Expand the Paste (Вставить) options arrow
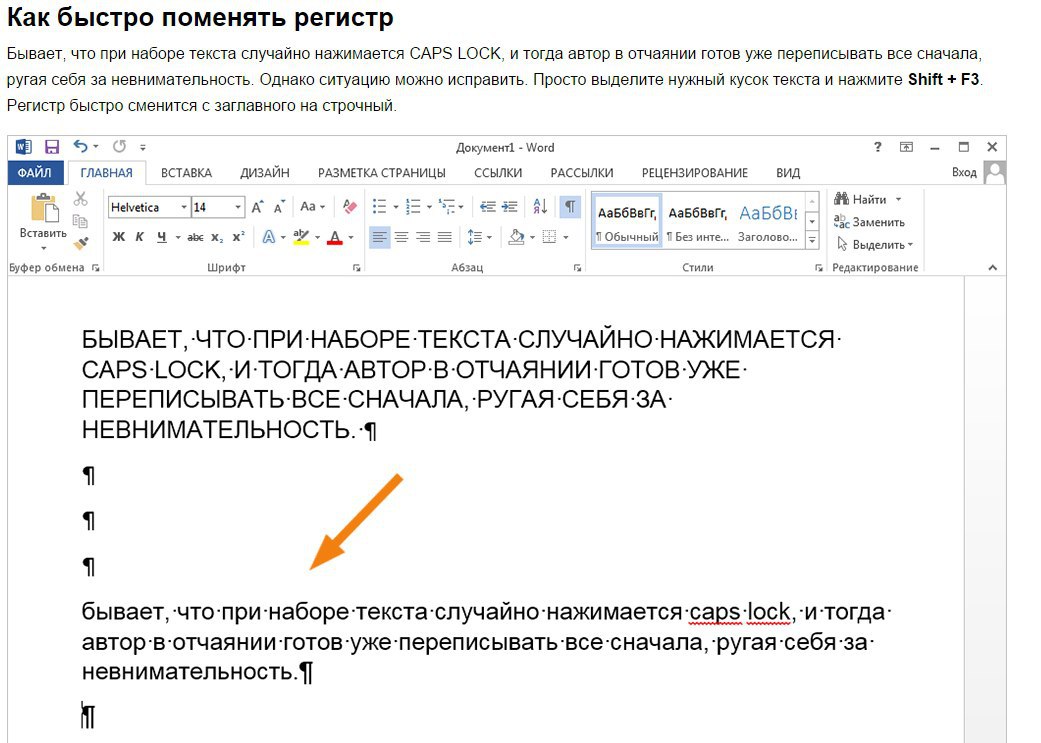The width and height of the screenshot is (1041, 743). [43, 248]
